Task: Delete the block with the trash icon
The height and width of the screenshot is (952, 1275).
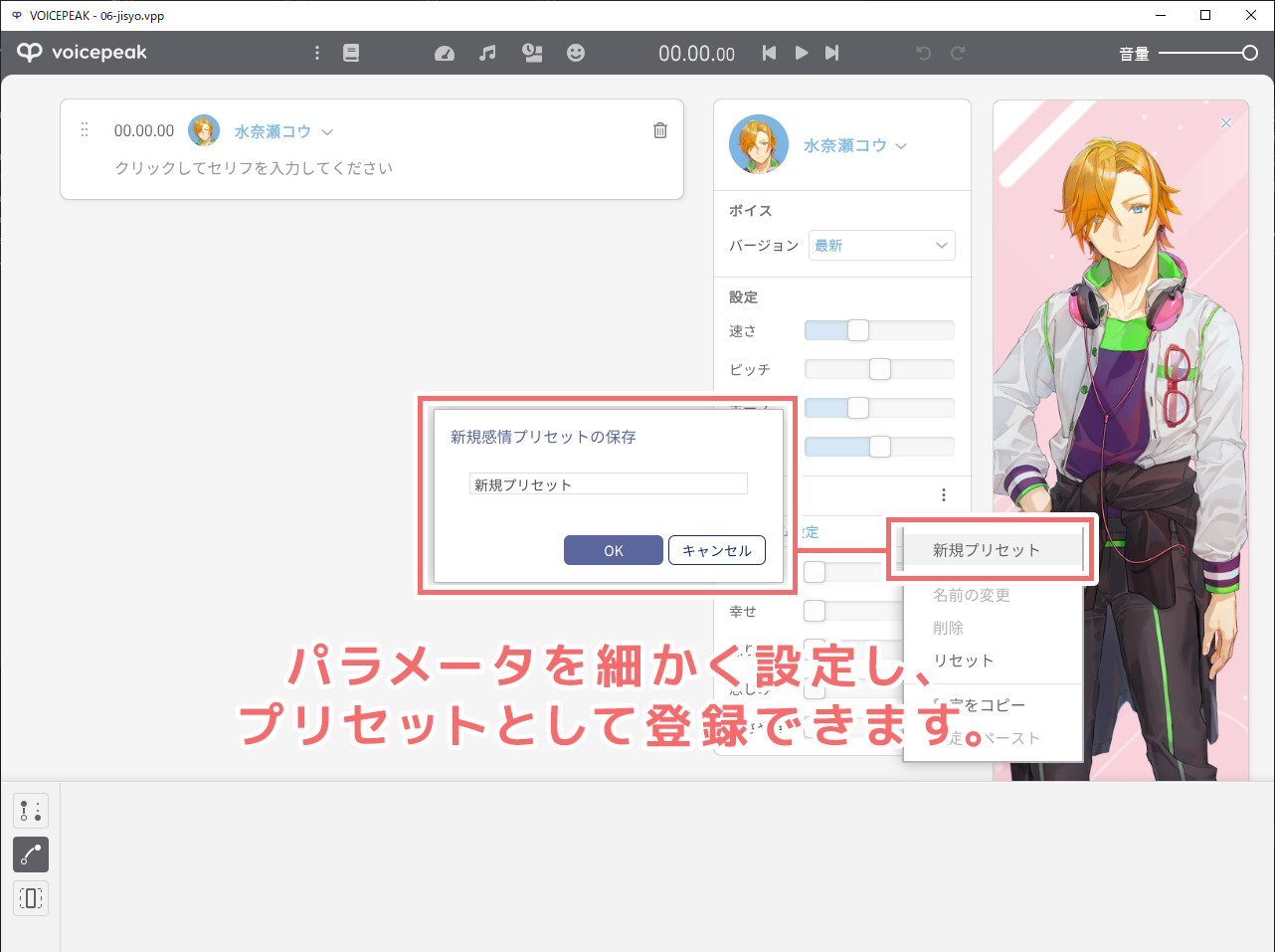Action: point(660,130)
